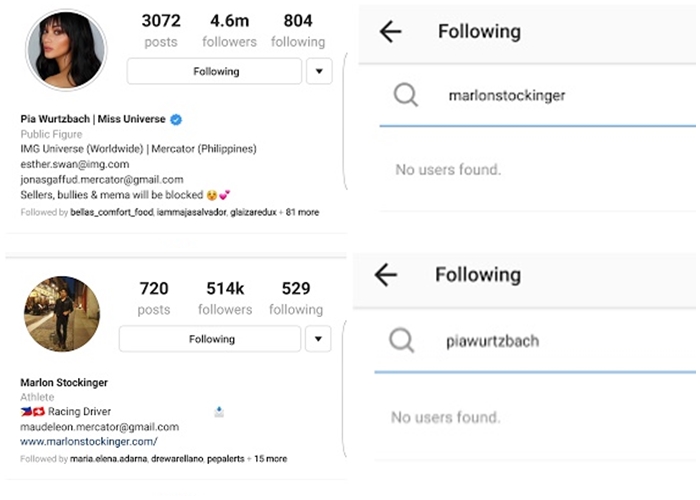Expand suggestions dropdown on Marlon's profile
Viewport: 700px width, 500px height.
pos(318,339)
